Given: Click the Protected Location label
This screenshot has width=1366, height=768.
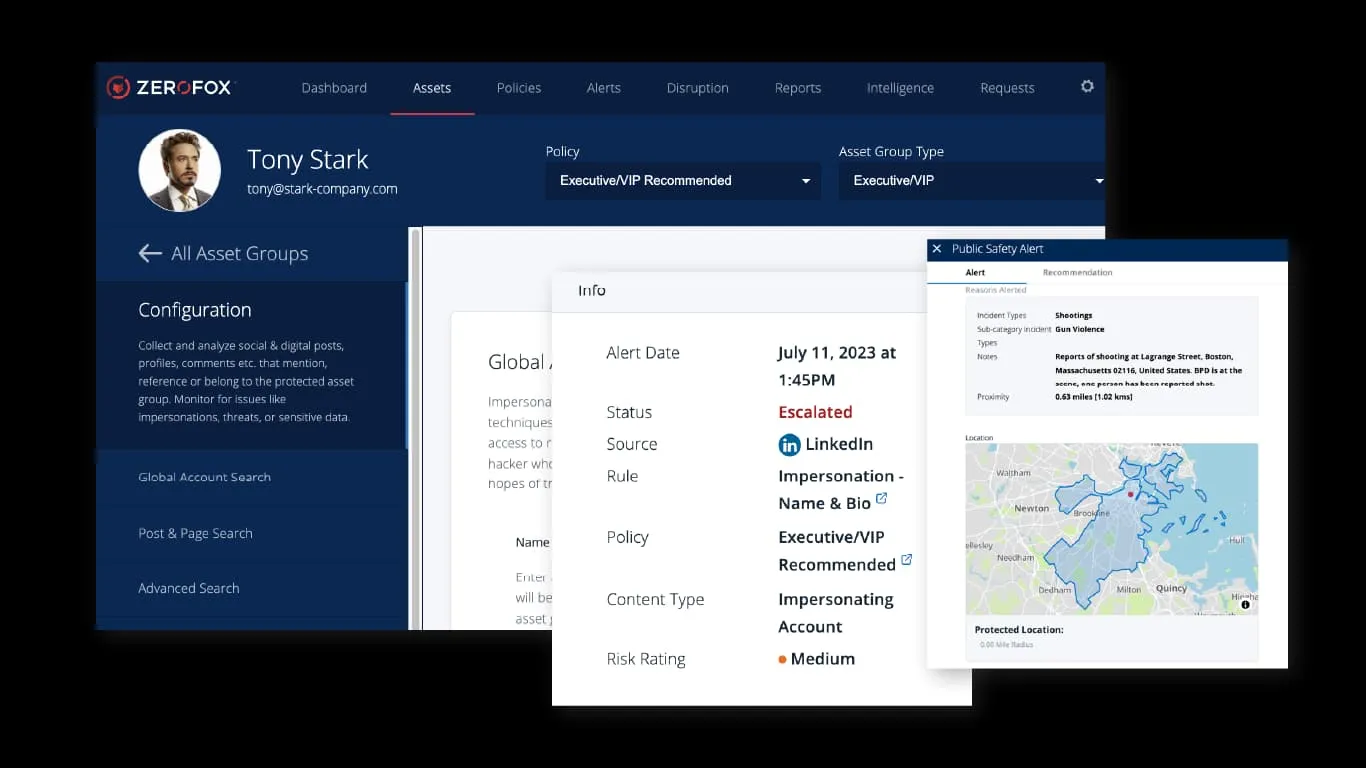Looking at the screenshot, I should tap(1019, 631).
